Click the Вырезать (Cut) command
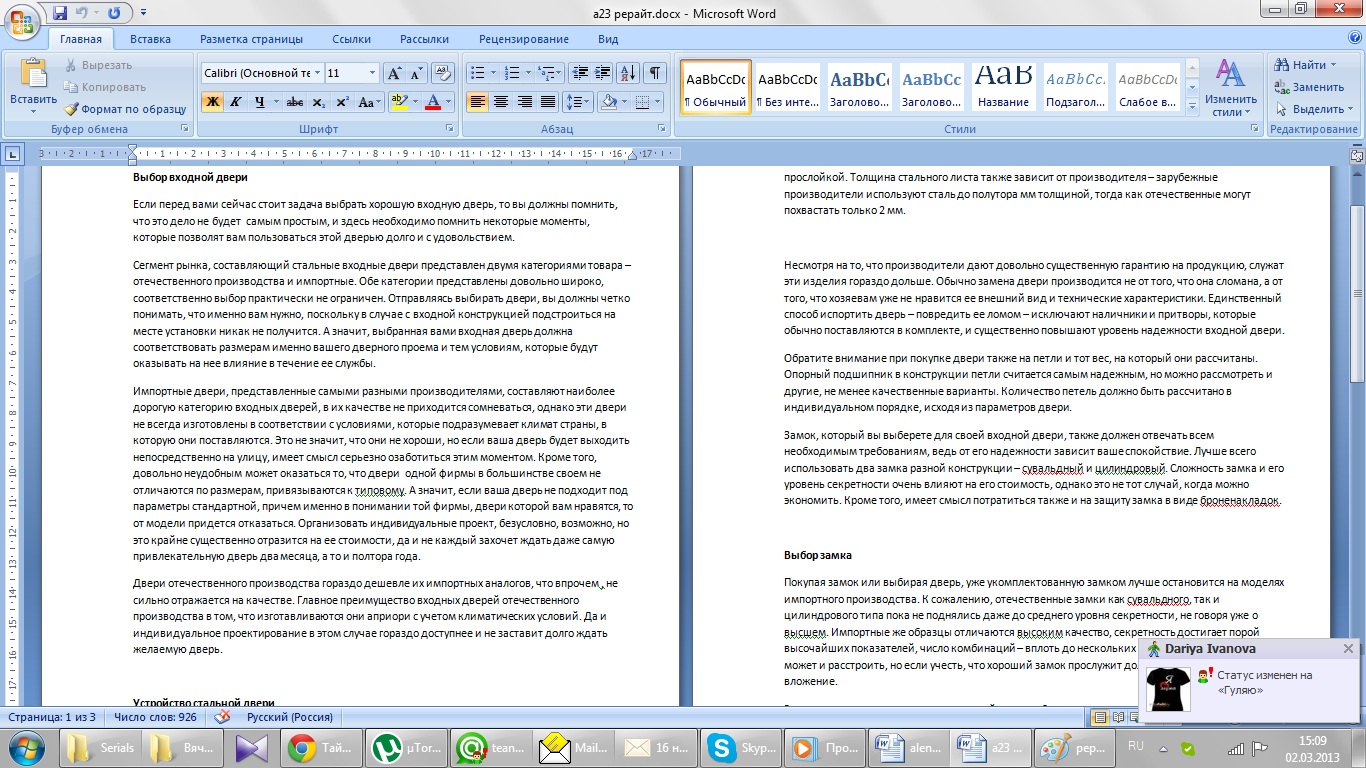The image size is (1366, 768). click(99, 65)
